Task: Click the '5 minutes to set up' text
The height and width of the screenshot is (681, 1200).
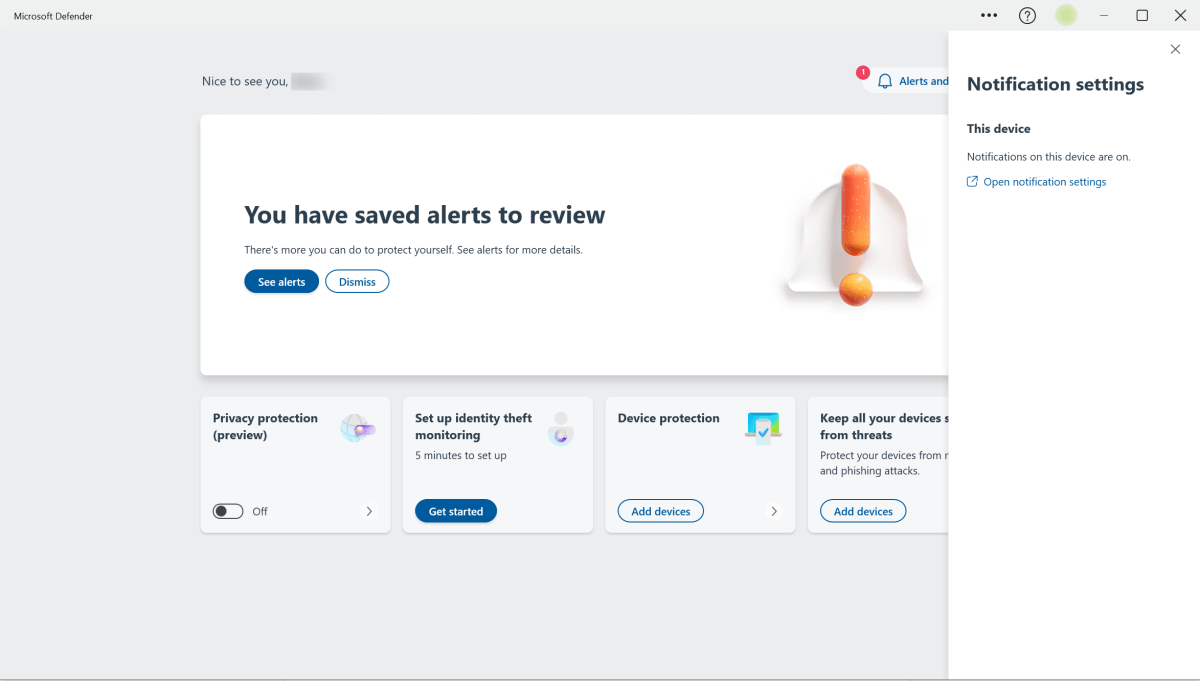Action: tap(461, 456)
